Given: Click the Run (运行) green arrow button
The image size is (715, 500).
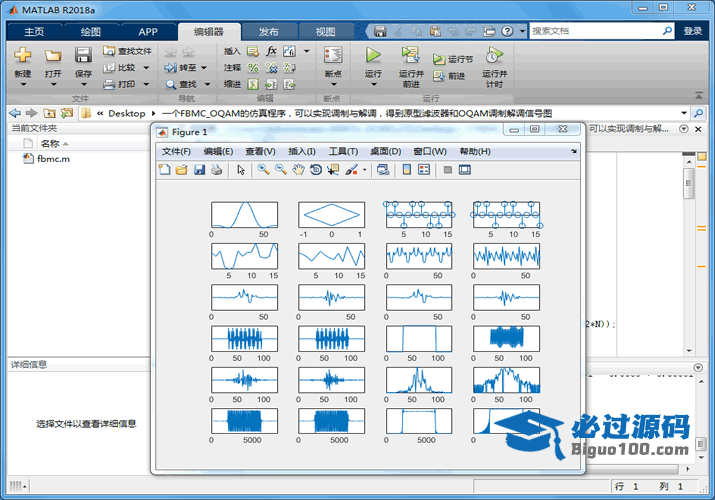Looking at the screenshot, I should point(373,56).
